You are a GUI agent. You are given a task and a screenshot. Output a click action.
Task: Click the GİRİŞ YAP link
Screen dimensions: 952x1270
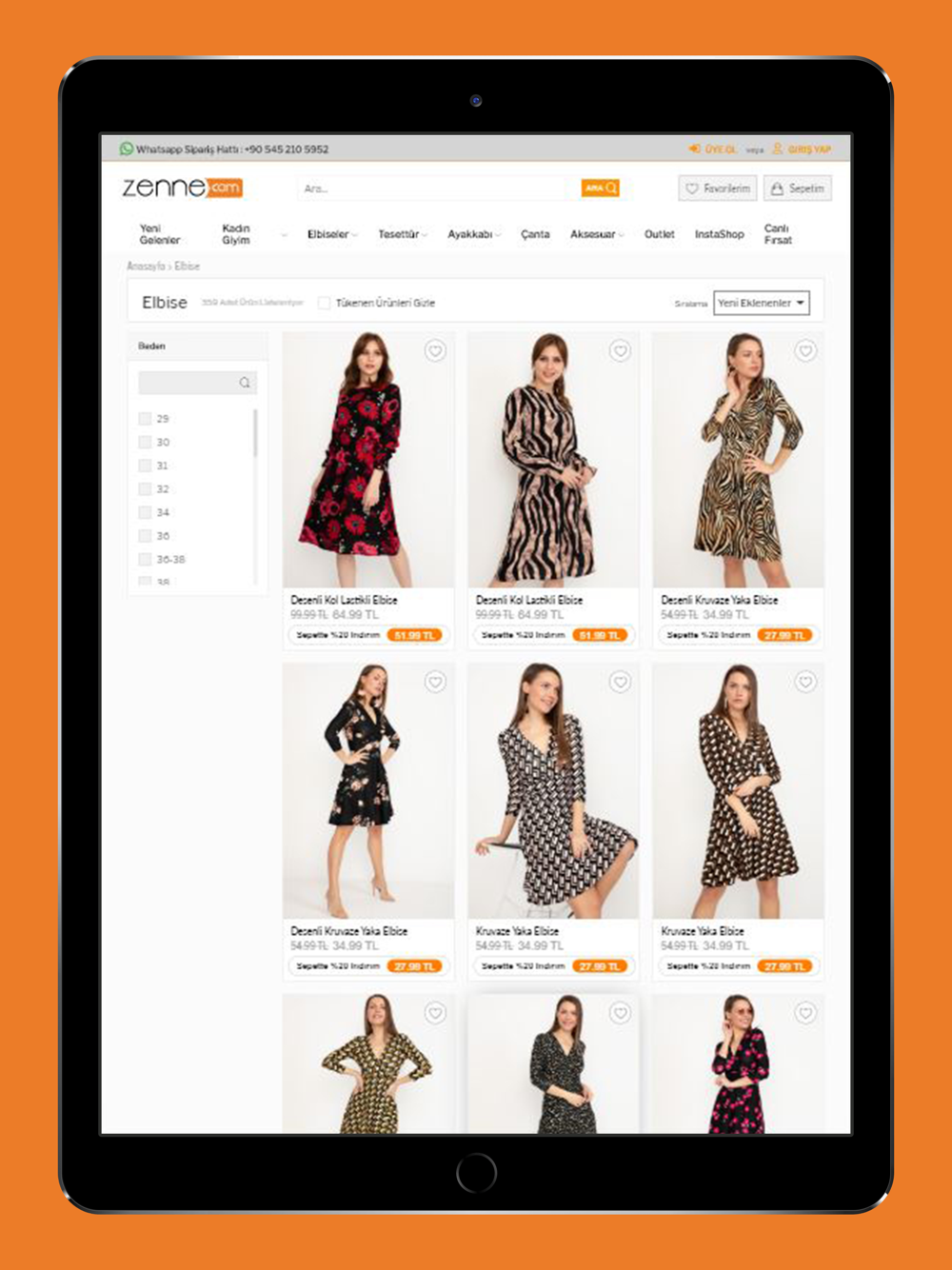(809, 149)
